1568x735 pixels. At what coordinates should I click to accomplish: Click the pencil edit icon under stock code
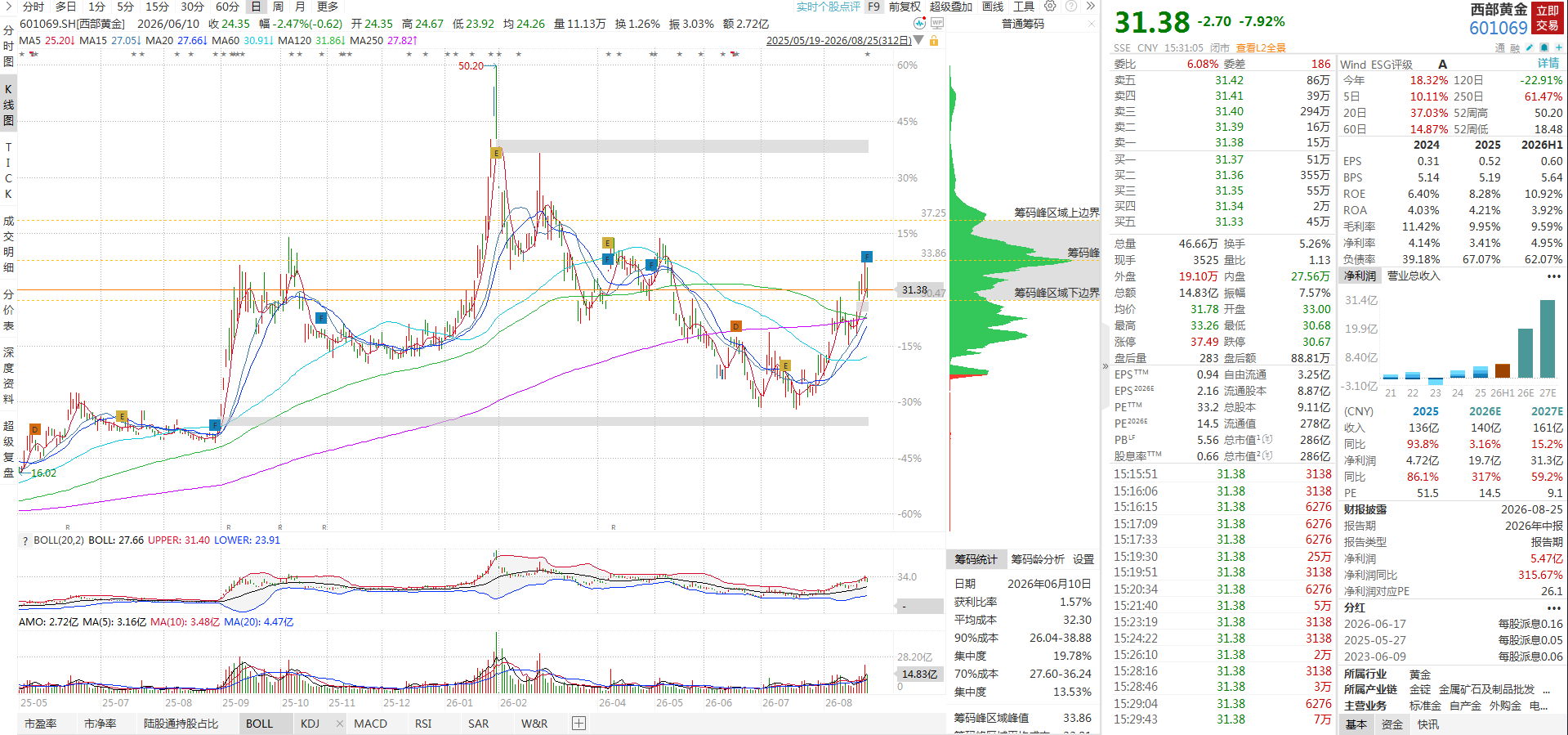(x=1530, y=47)
